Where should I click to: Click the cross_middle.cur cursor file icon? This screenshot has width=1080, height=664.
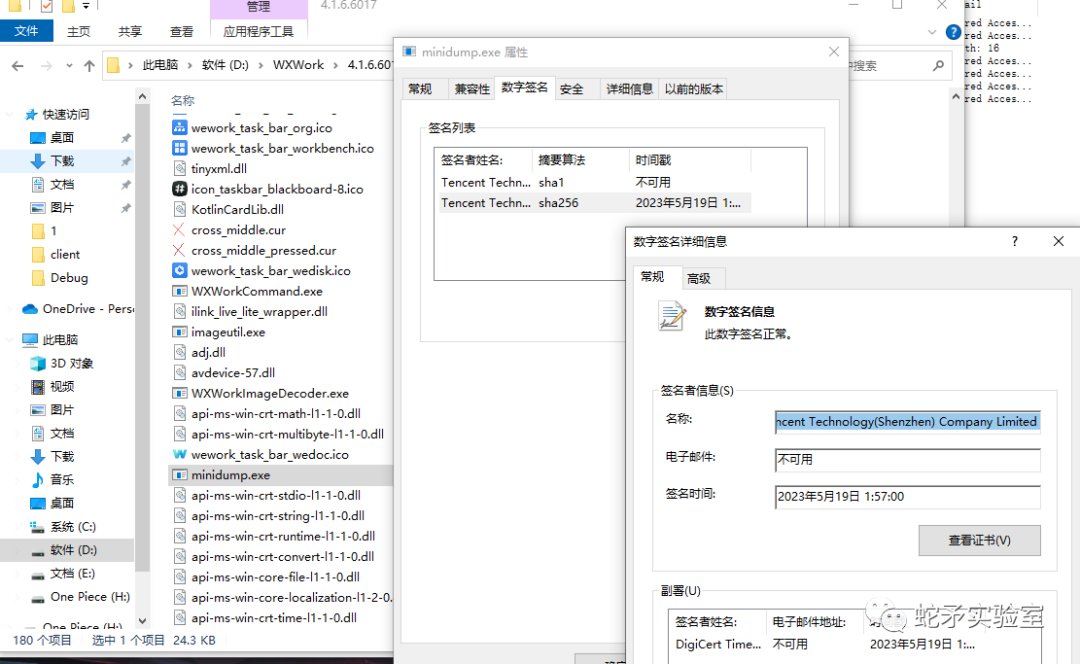(179, 230)
